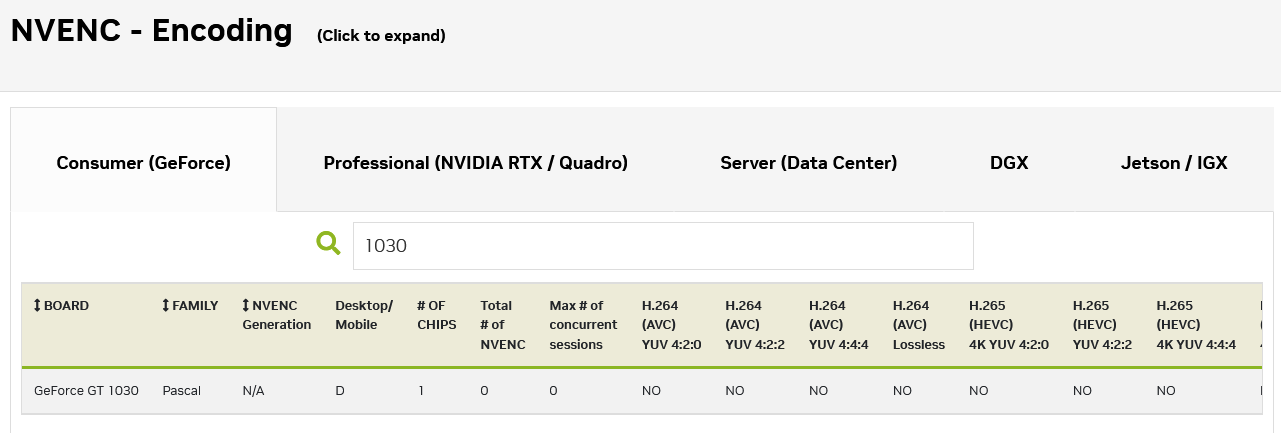Open the Server (Data Center) tab
Image resolution: width=1281 pixels, height=433 pixels.
click(809, 163)
